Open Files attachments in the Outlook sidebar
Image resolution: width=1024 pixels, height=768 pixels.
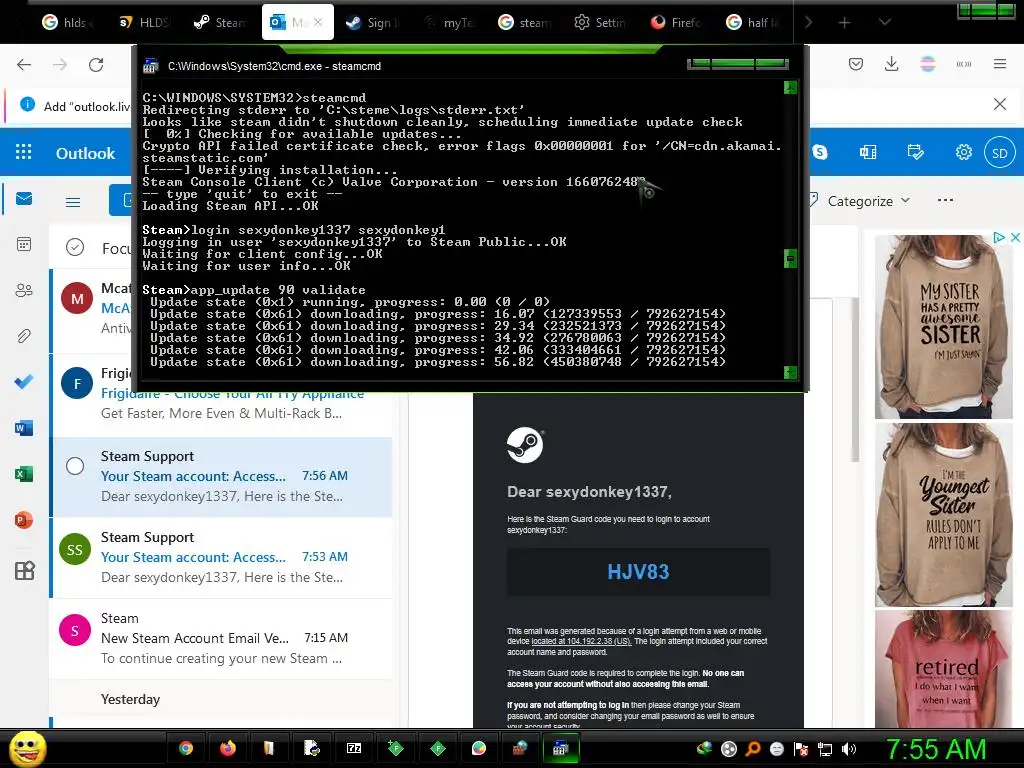pos(24,336)
